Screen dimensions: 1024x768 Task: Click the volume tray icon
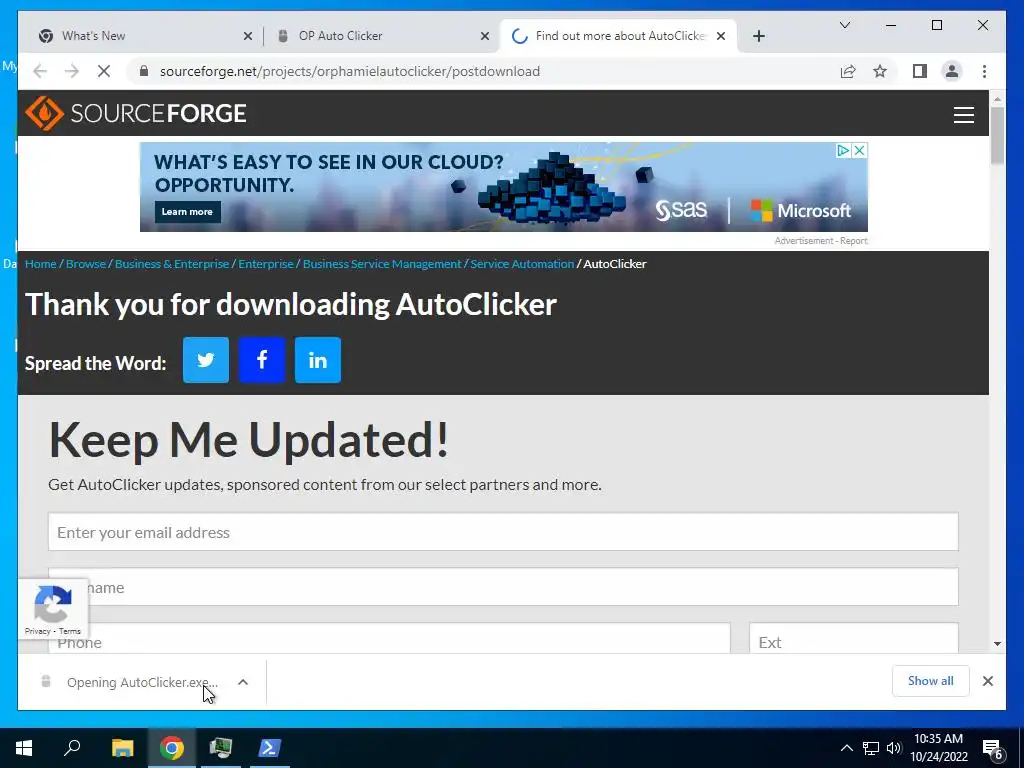(x=894, y=748)
